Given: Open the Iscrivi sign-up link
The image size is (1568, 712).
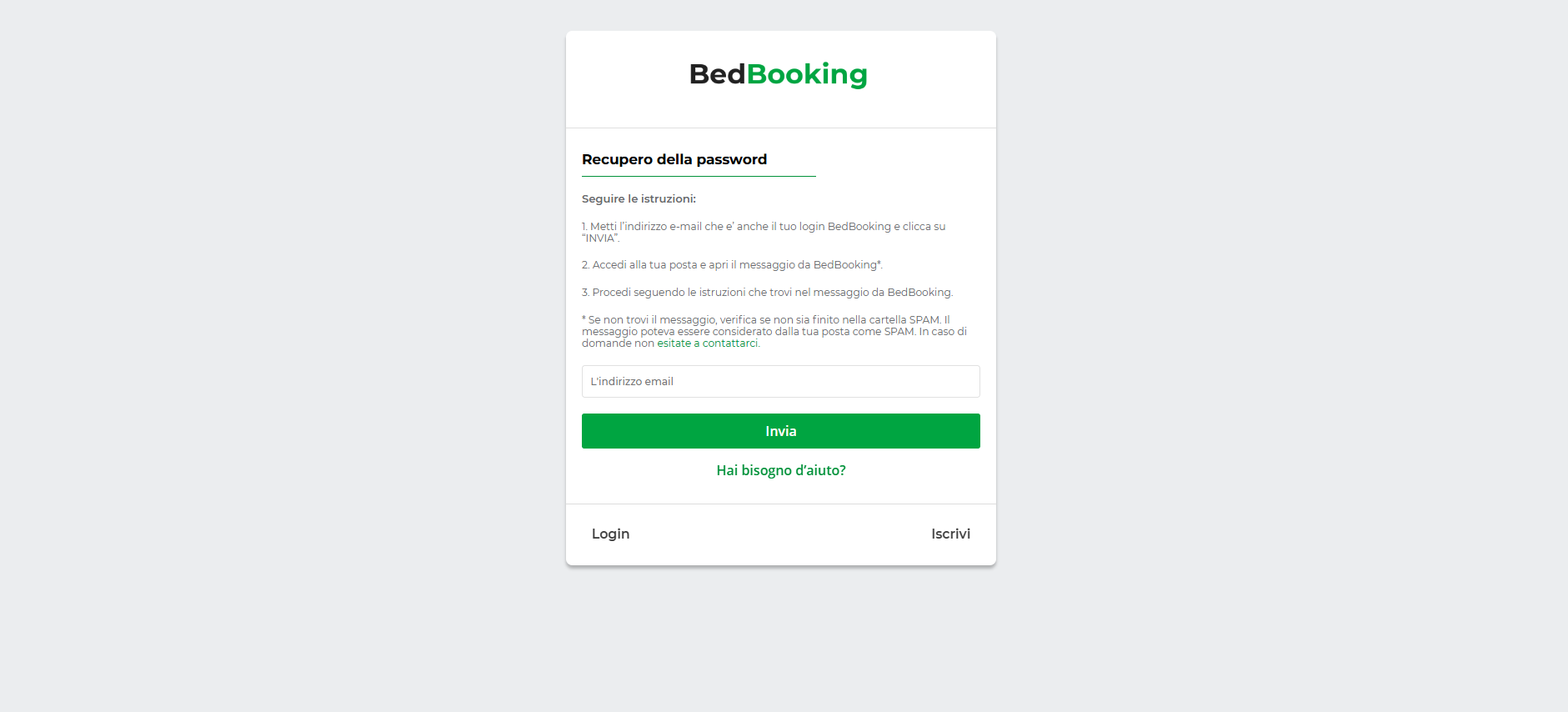Looking at the screenshot, I should click(950, 534).
